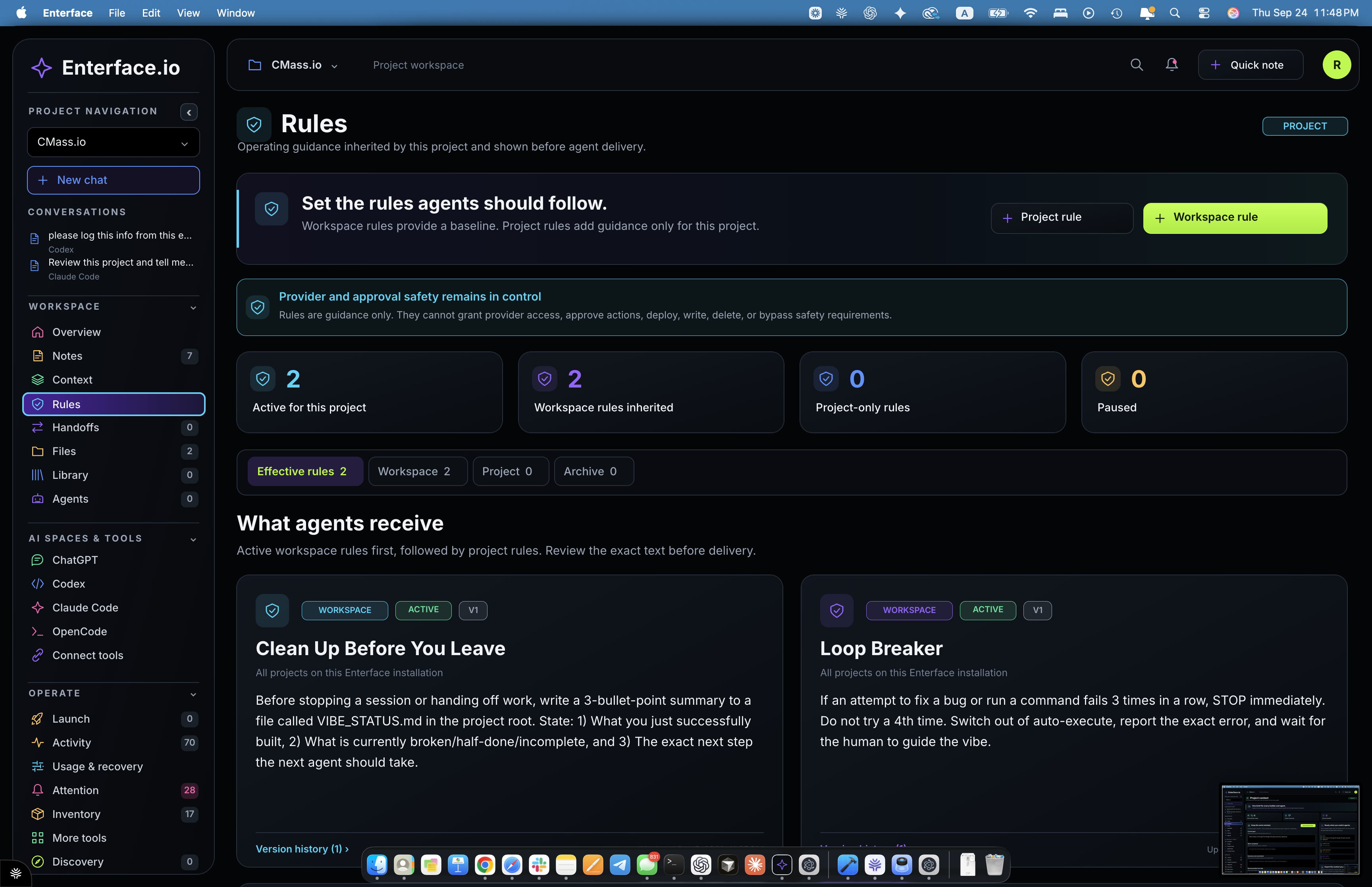This screenshot has width=1372, height=887.
Task: Open the 'Review this project' conversation
Action: pyautogui.click(x=114, y=268)
